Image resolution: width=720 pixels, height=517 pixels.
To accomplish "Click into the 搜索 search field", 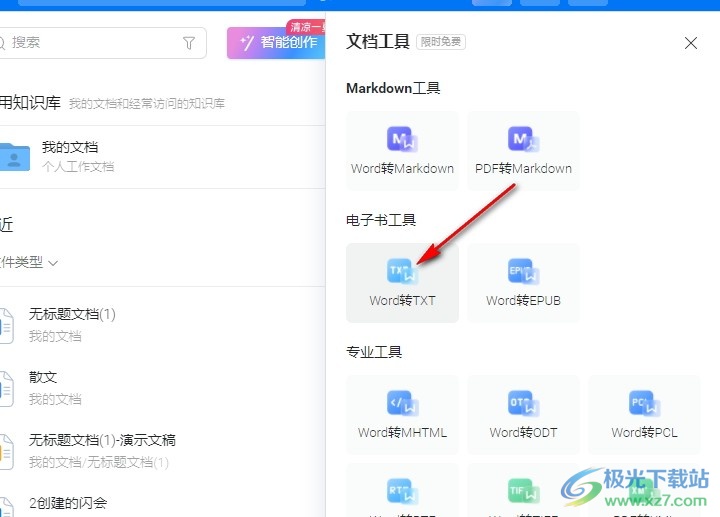I will tap(101, 43).
